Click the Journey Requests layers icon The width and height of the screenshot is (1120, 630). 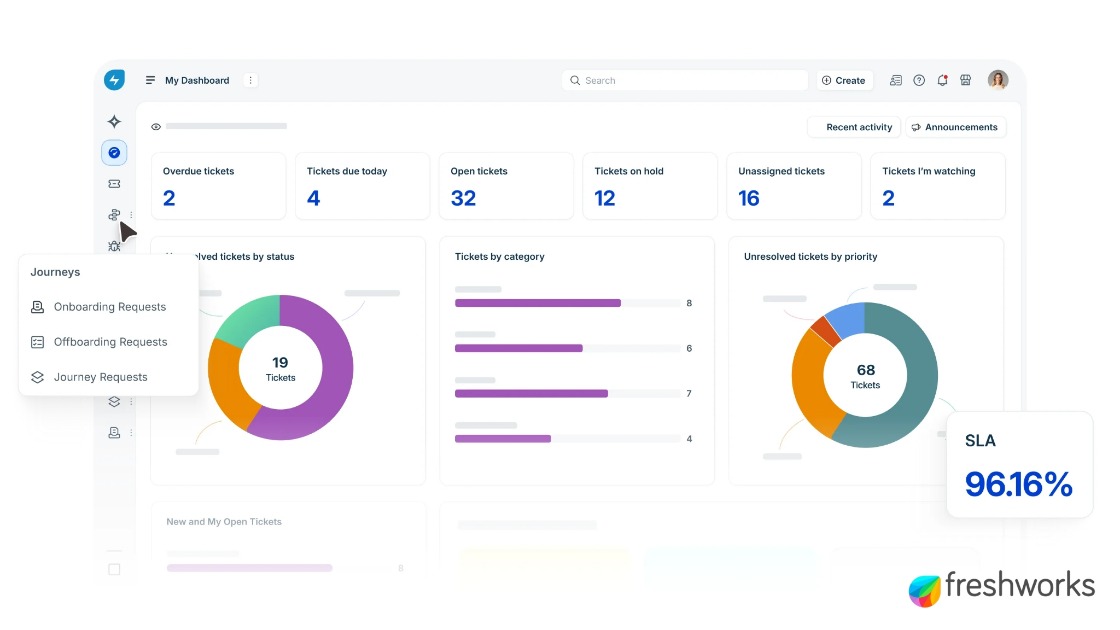tap(38, 376)
